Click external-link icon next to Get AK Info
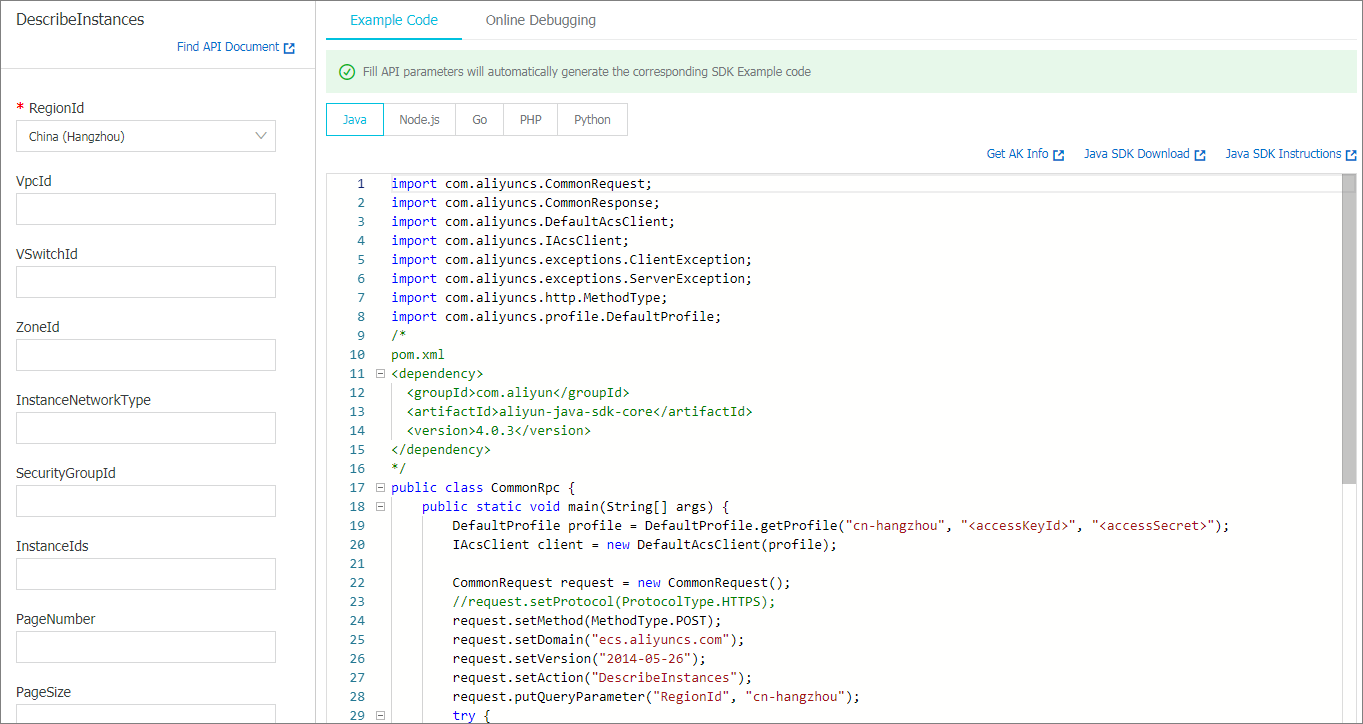 click(x=1058, y=155)
